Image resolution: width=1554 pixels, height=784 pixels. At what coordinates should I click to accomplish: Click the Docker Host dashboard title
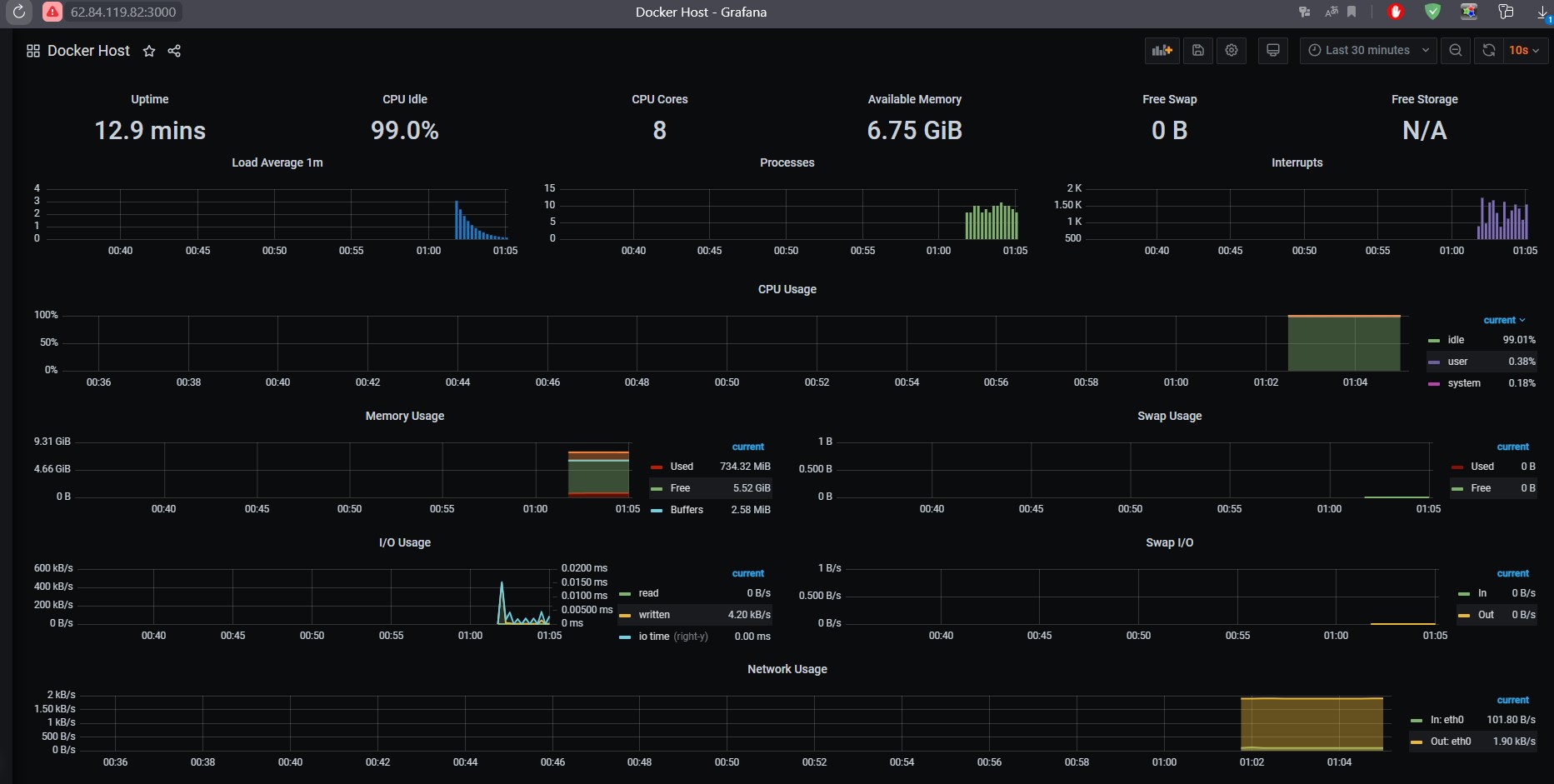tap(88, 51)
